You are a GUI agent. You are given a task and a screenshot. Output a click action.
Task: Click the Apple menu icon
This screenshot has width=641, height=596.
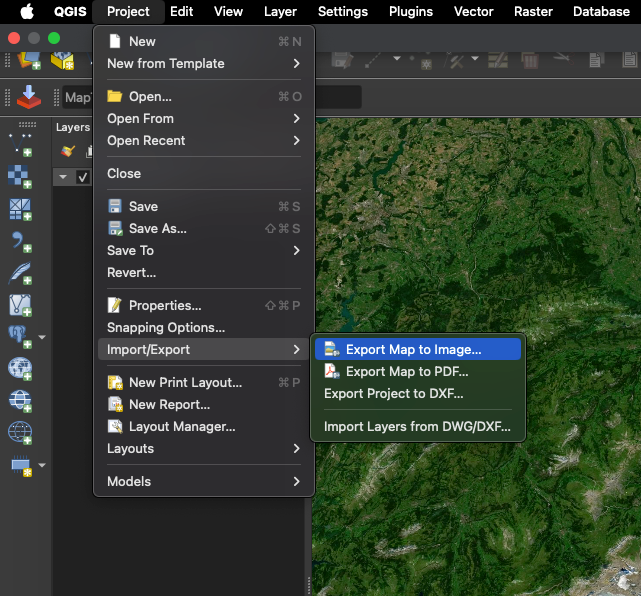pos(27,11)
